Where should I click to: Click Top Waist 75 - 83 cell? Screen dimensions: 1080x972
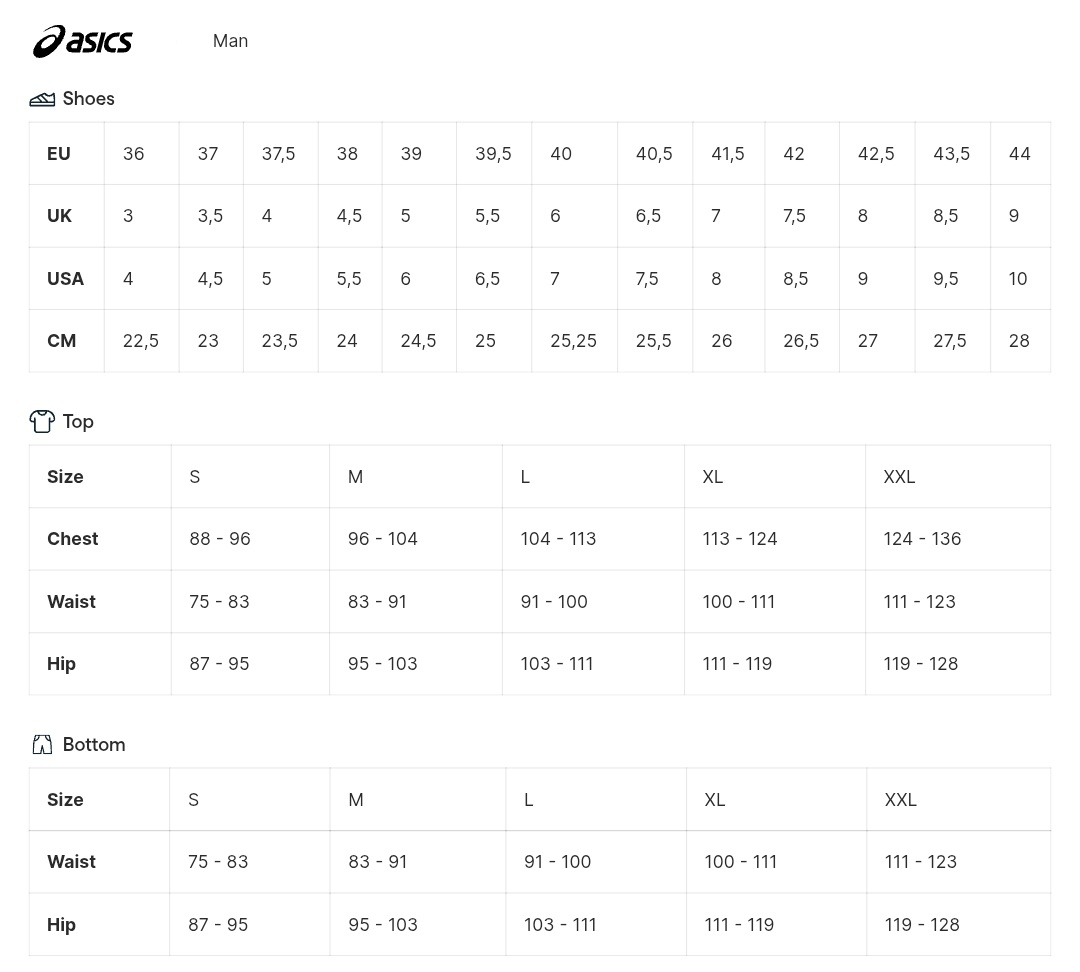[250, 601]
